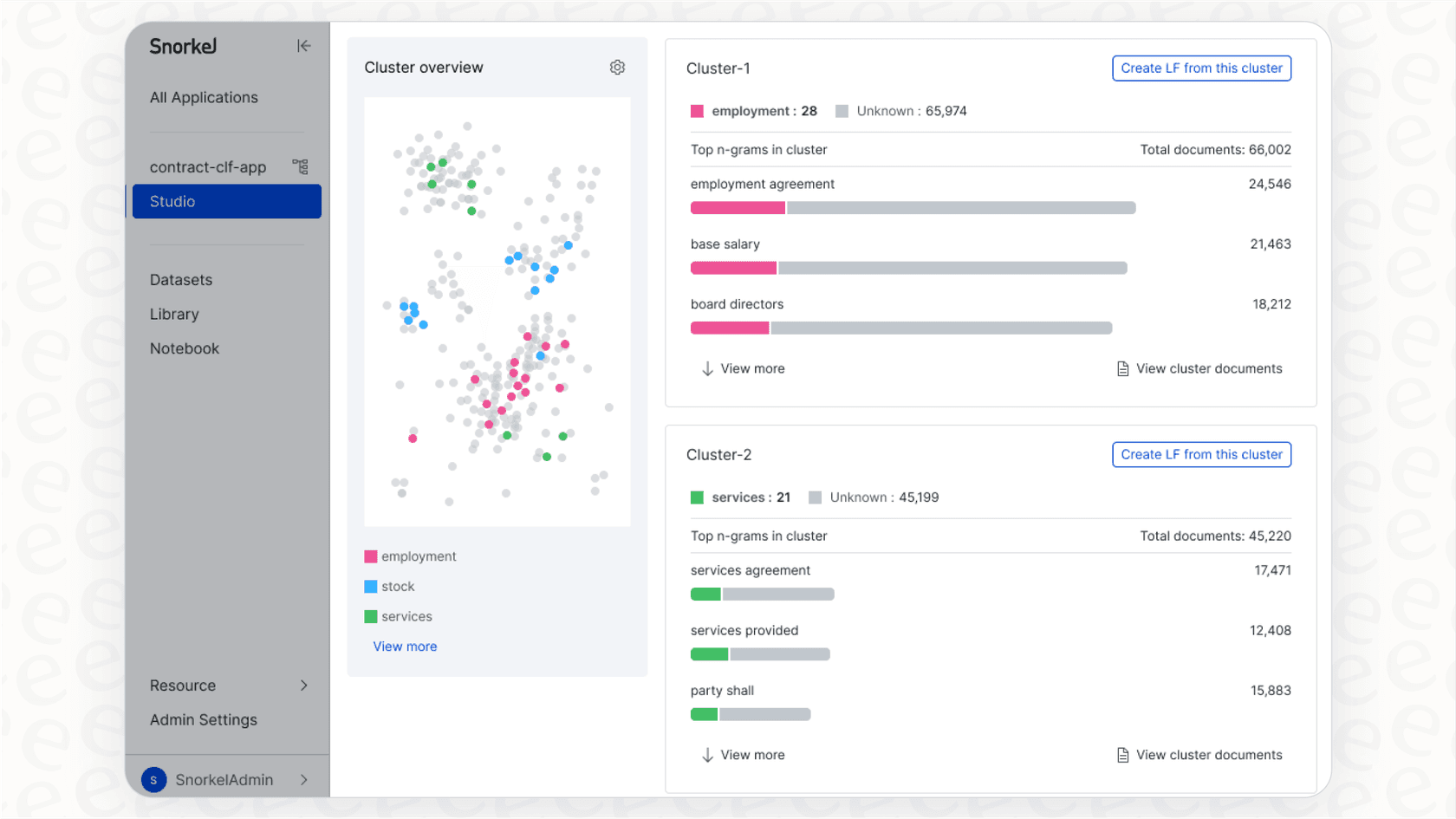
Task: Click the SnorkelAdmin avatar icon
Action: 153,780
